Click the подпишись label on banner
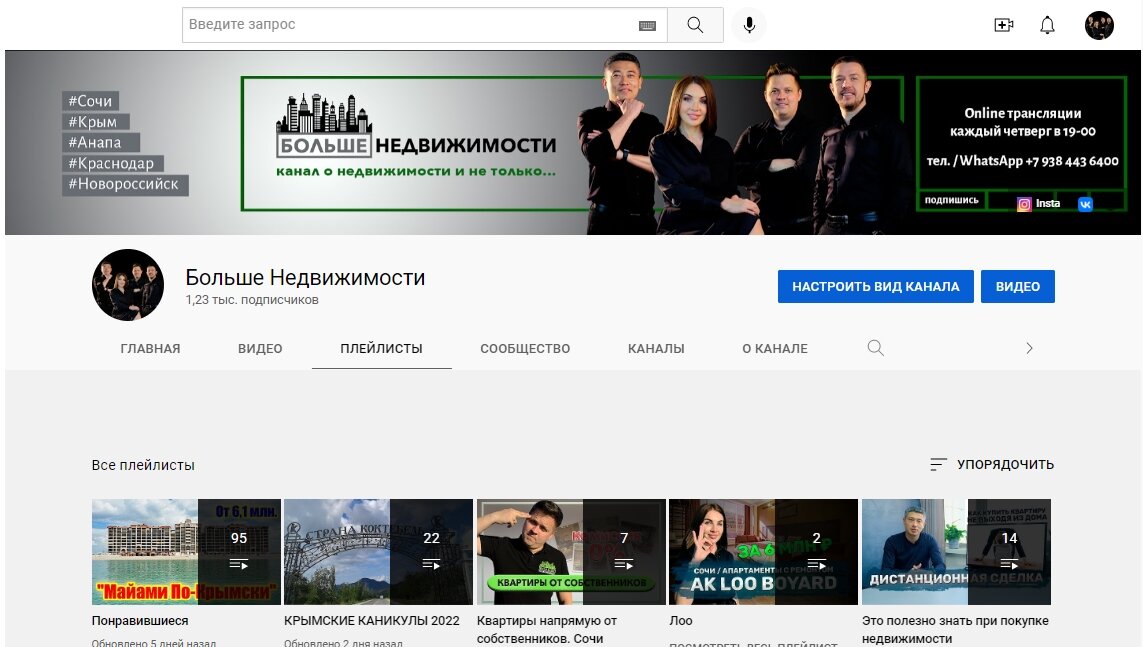Screen dimensions: 1143x647 (951, 200)
